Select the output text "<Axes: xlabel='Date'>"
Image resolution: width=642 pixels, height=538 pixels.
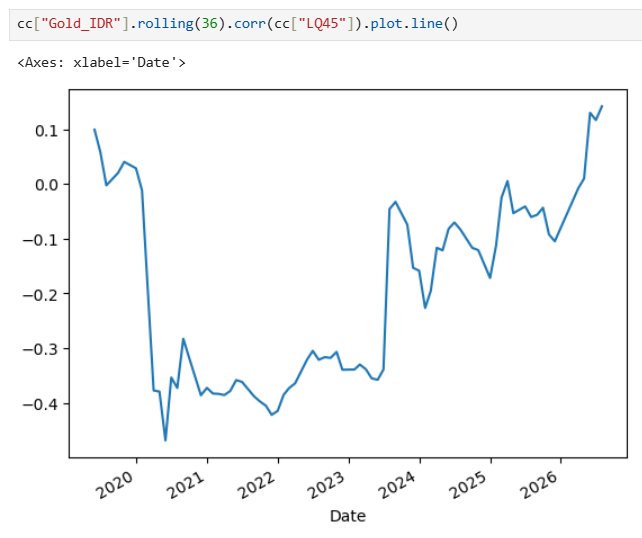click(x=102, y=63)
